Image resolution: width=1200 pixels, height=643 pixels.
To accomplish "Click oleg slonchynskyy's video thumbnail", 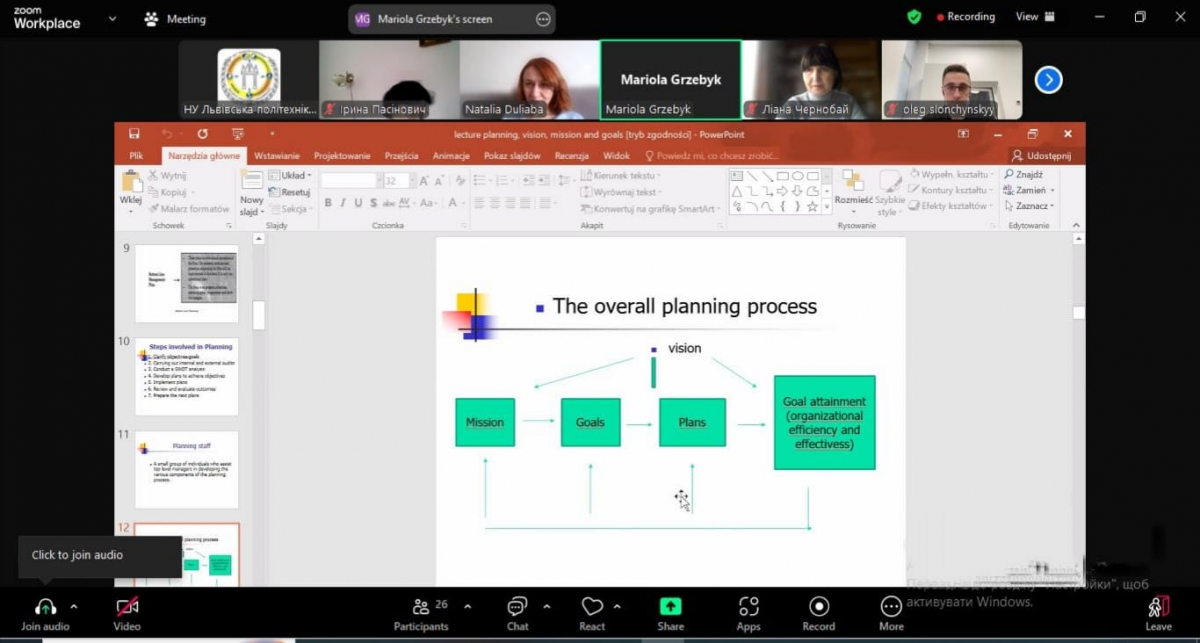I will (951, 80).
